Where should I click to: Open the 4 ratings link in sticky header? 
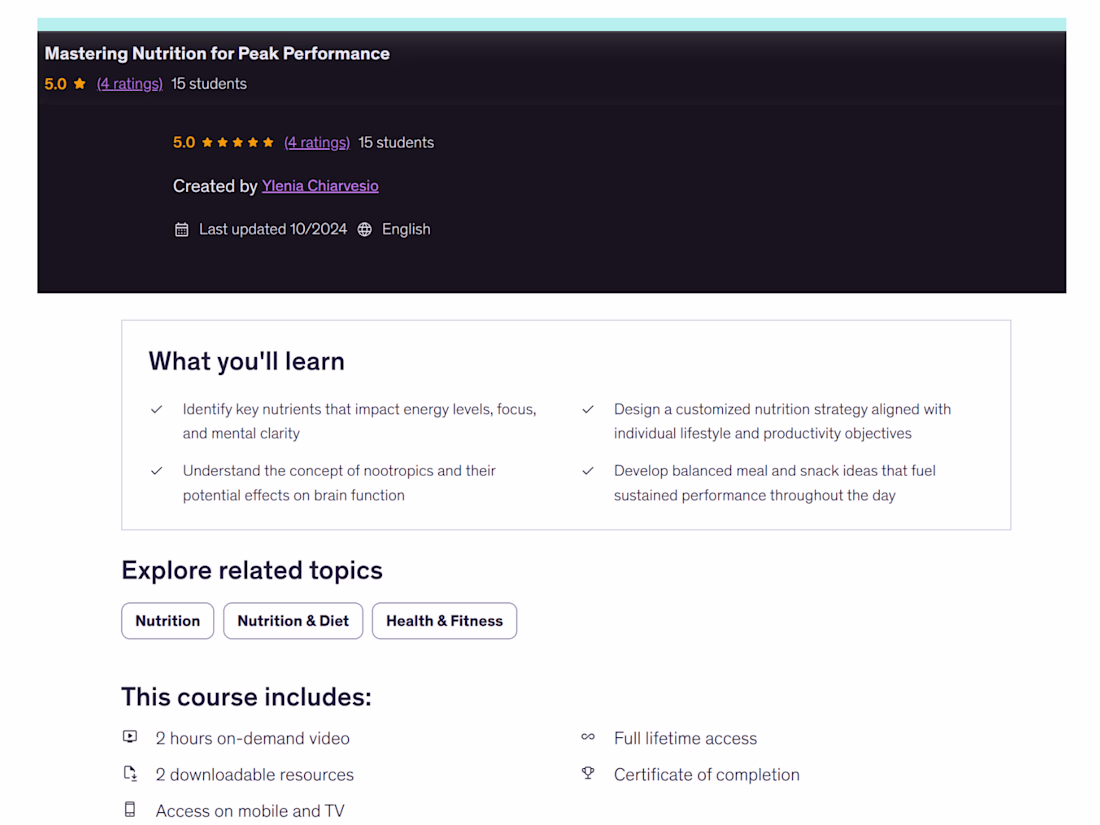click(130, 84)
